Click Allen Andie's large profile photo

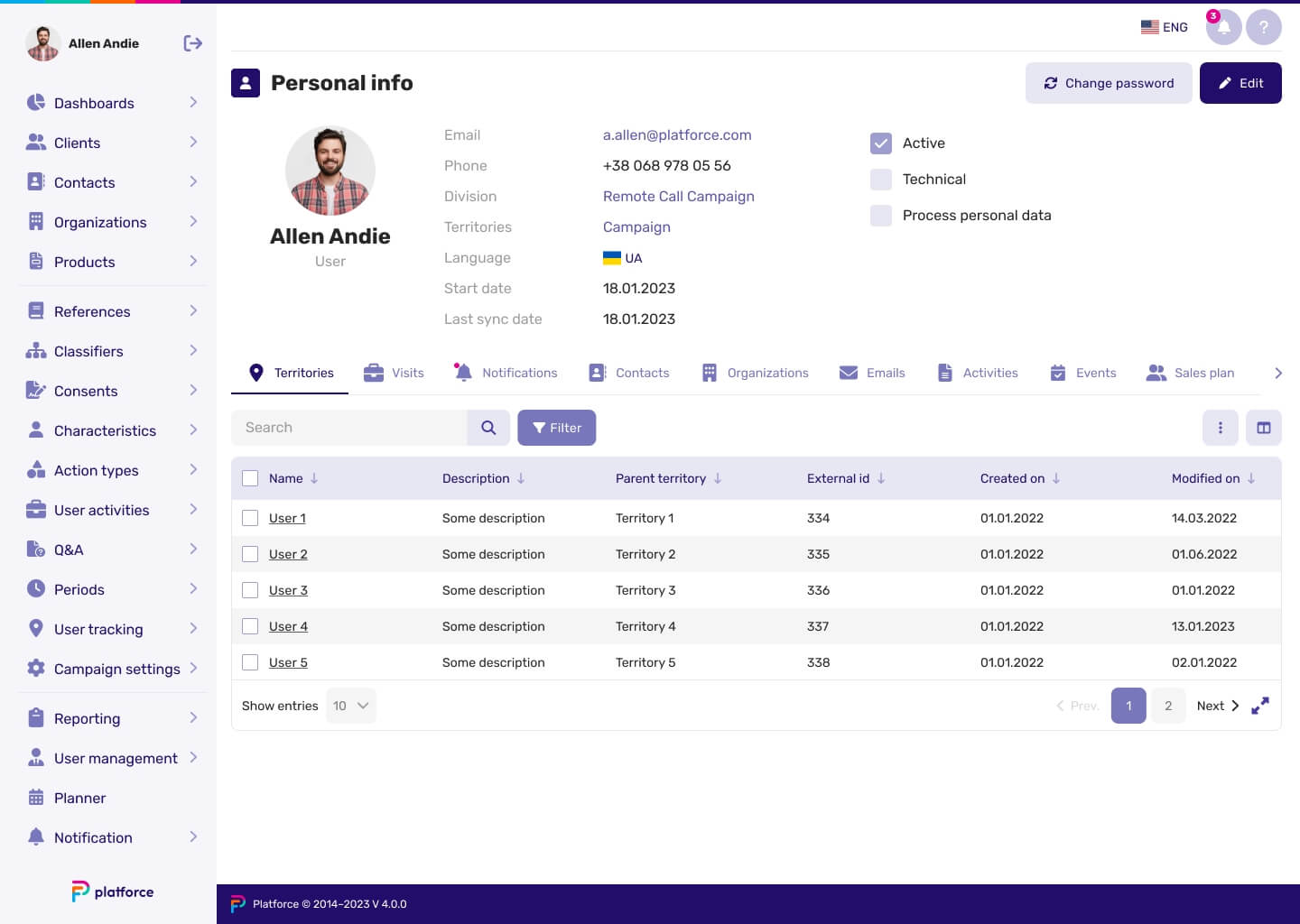(330, 171)
